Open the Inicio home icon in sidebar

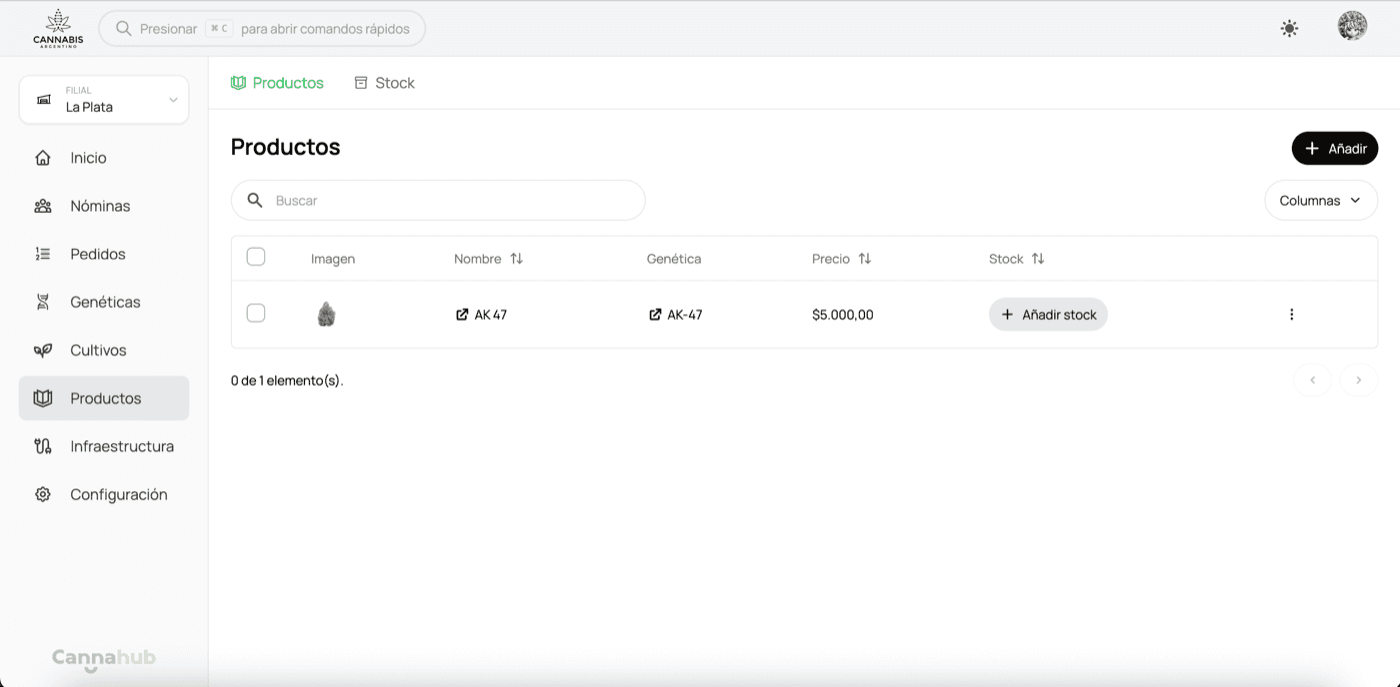(x=43, y=157)
